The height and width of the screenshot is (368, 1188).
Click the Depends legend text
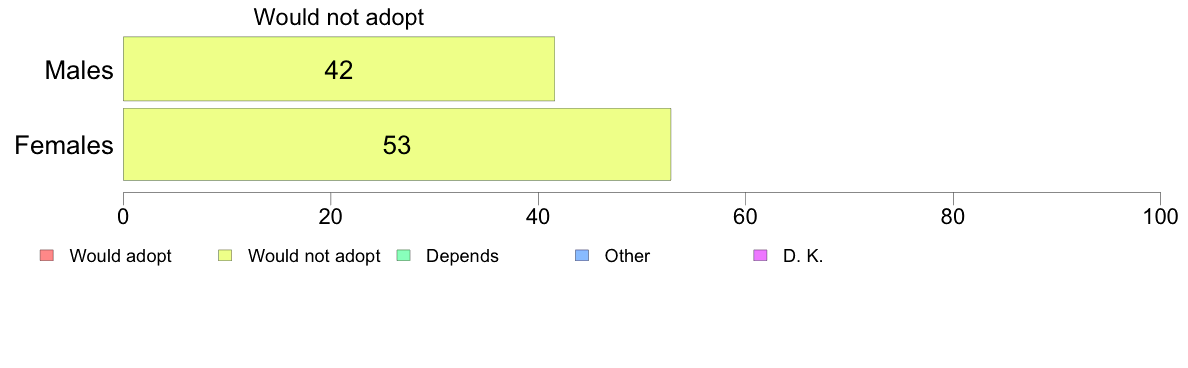click(462, 256)
